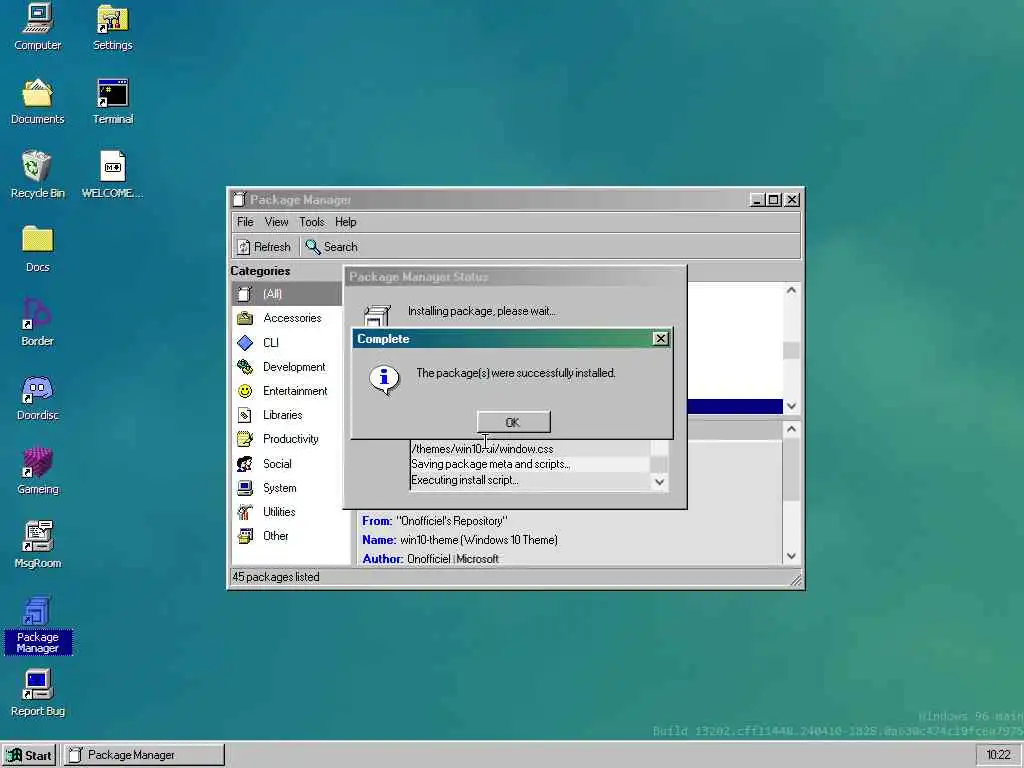Click the info icon in Complete dialog
1024x768 pixels.
tap(384, 378)
